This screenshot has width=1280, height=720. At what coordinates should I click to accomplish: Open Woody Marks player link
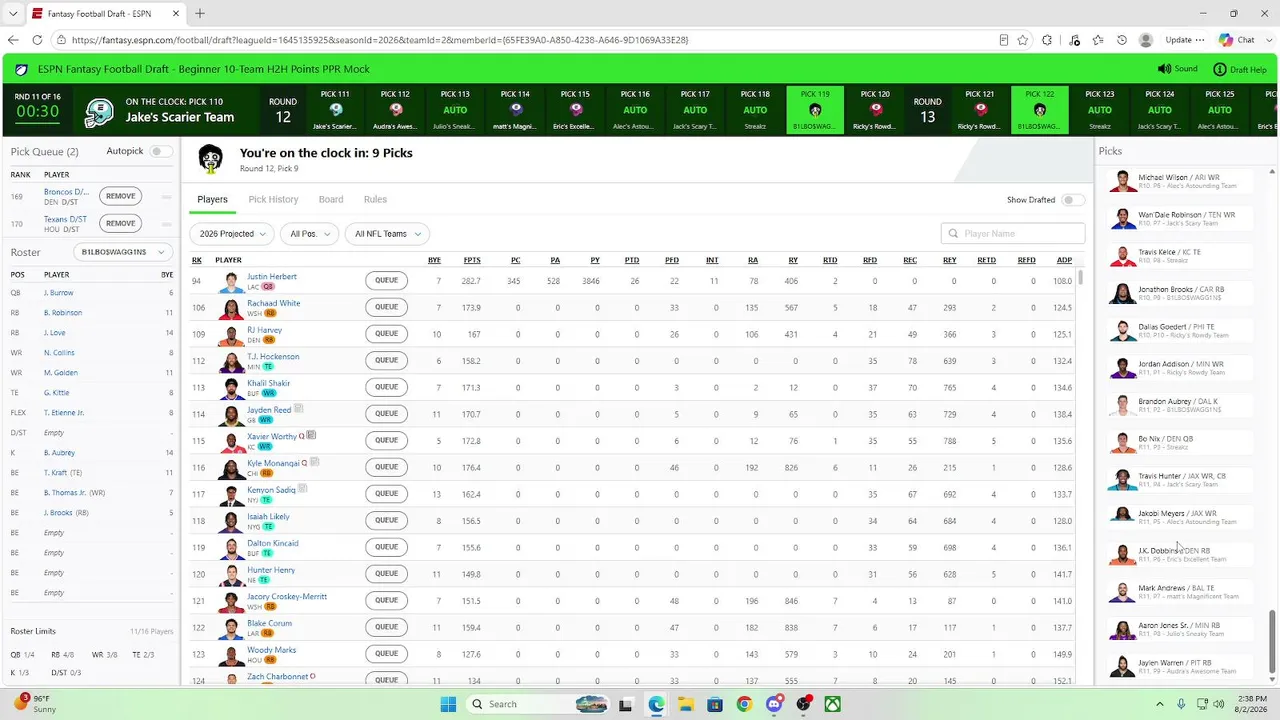point(270,650)
